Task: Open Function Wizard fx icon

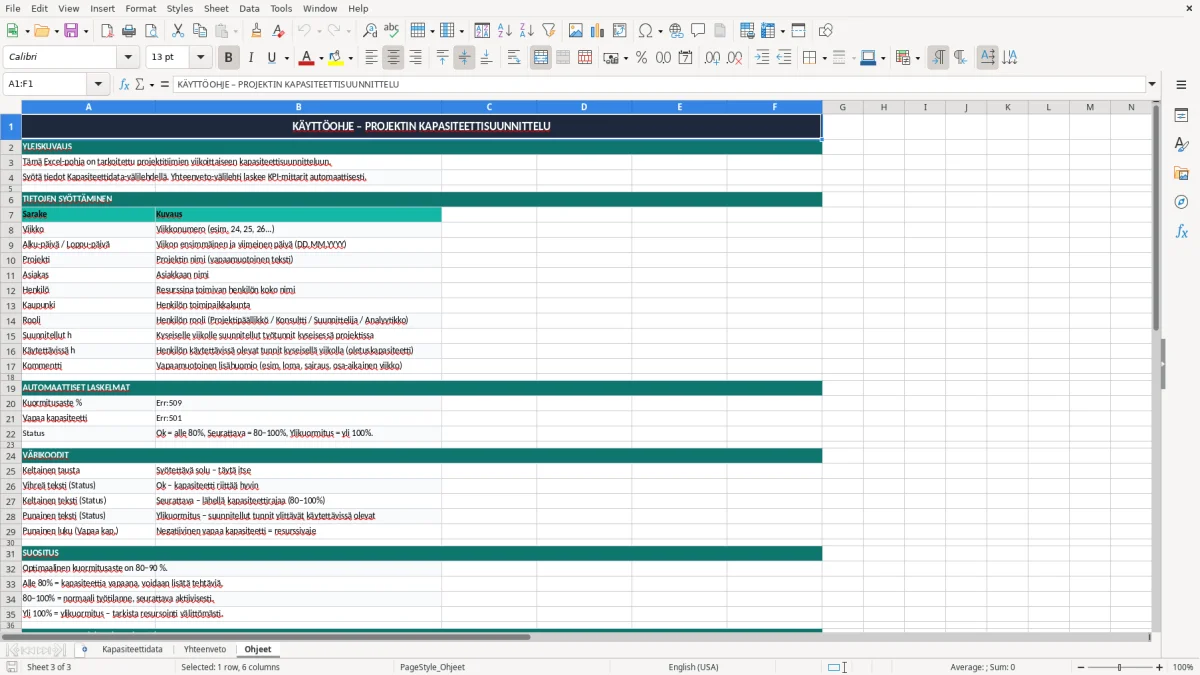Action: pyautogui.click(x=125, y=85)
